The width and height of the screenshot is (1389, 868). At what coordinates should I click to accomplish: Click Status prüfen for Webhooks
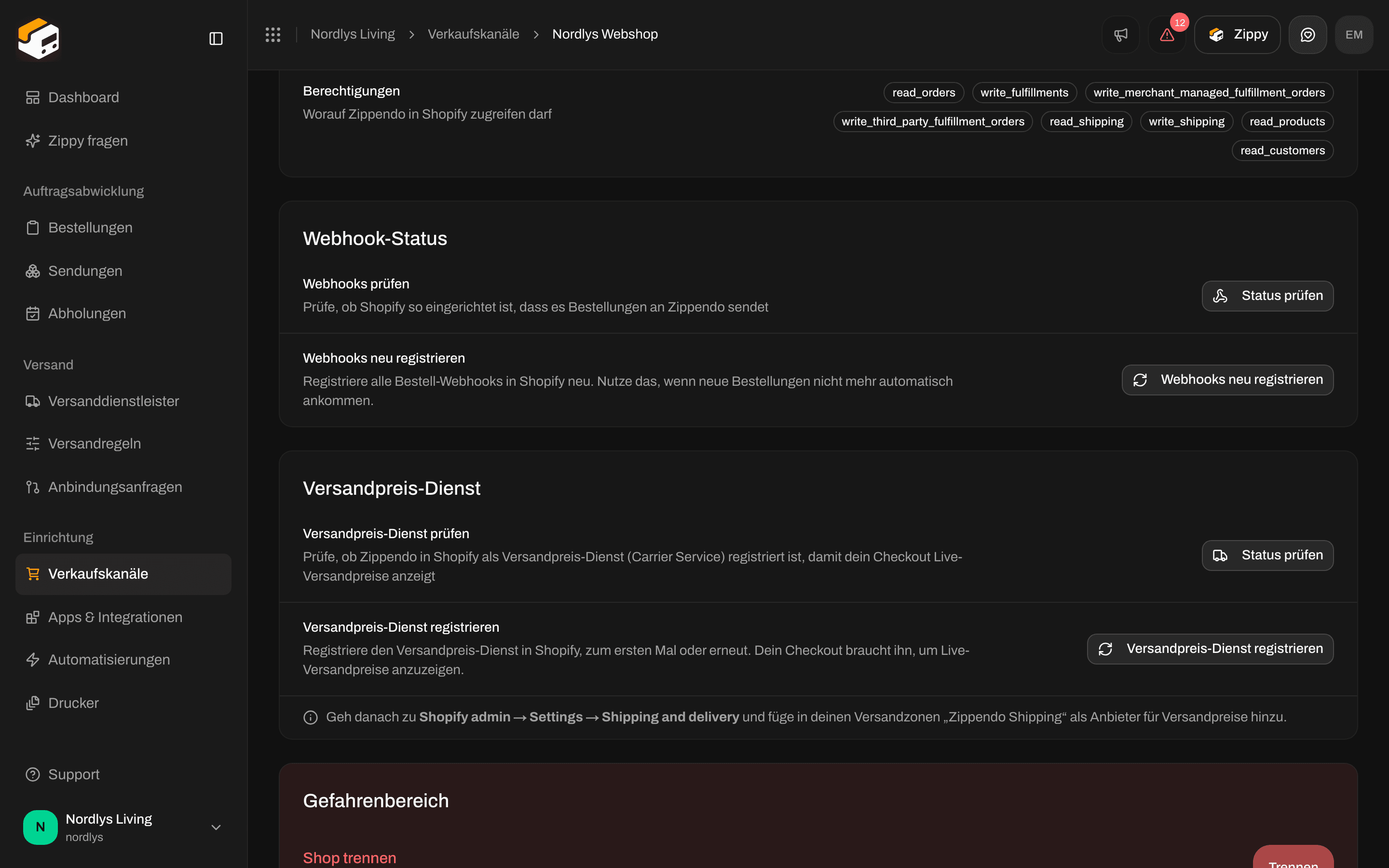[1267, 296]
